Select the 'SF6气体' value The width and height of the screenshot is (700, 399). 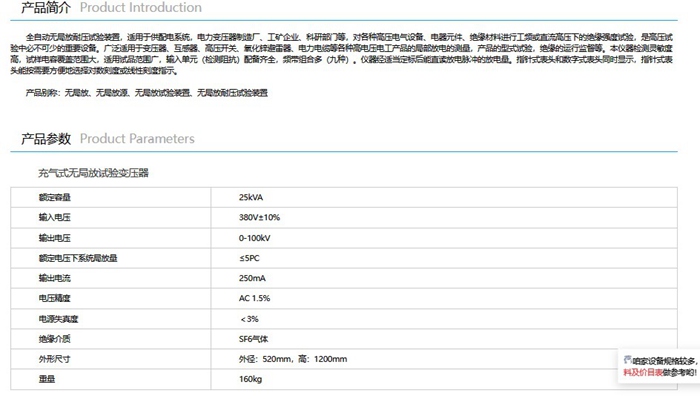[x=254, y=339]
